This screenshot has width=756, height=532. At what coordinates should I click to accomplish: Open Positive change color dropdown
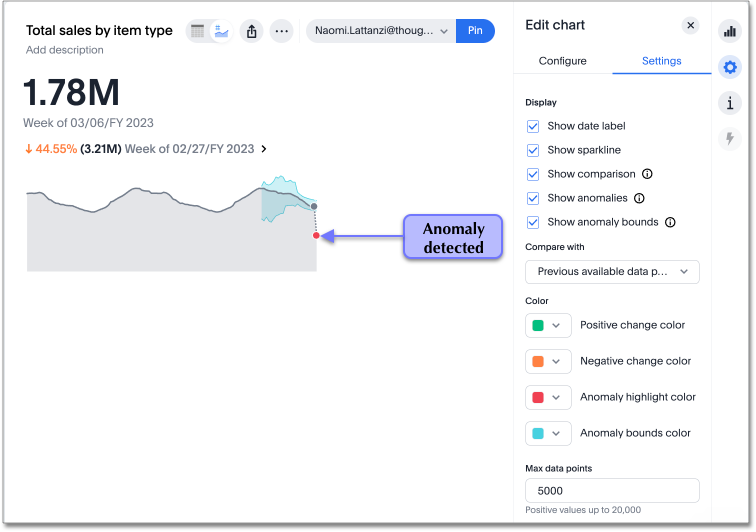(547, 325)
